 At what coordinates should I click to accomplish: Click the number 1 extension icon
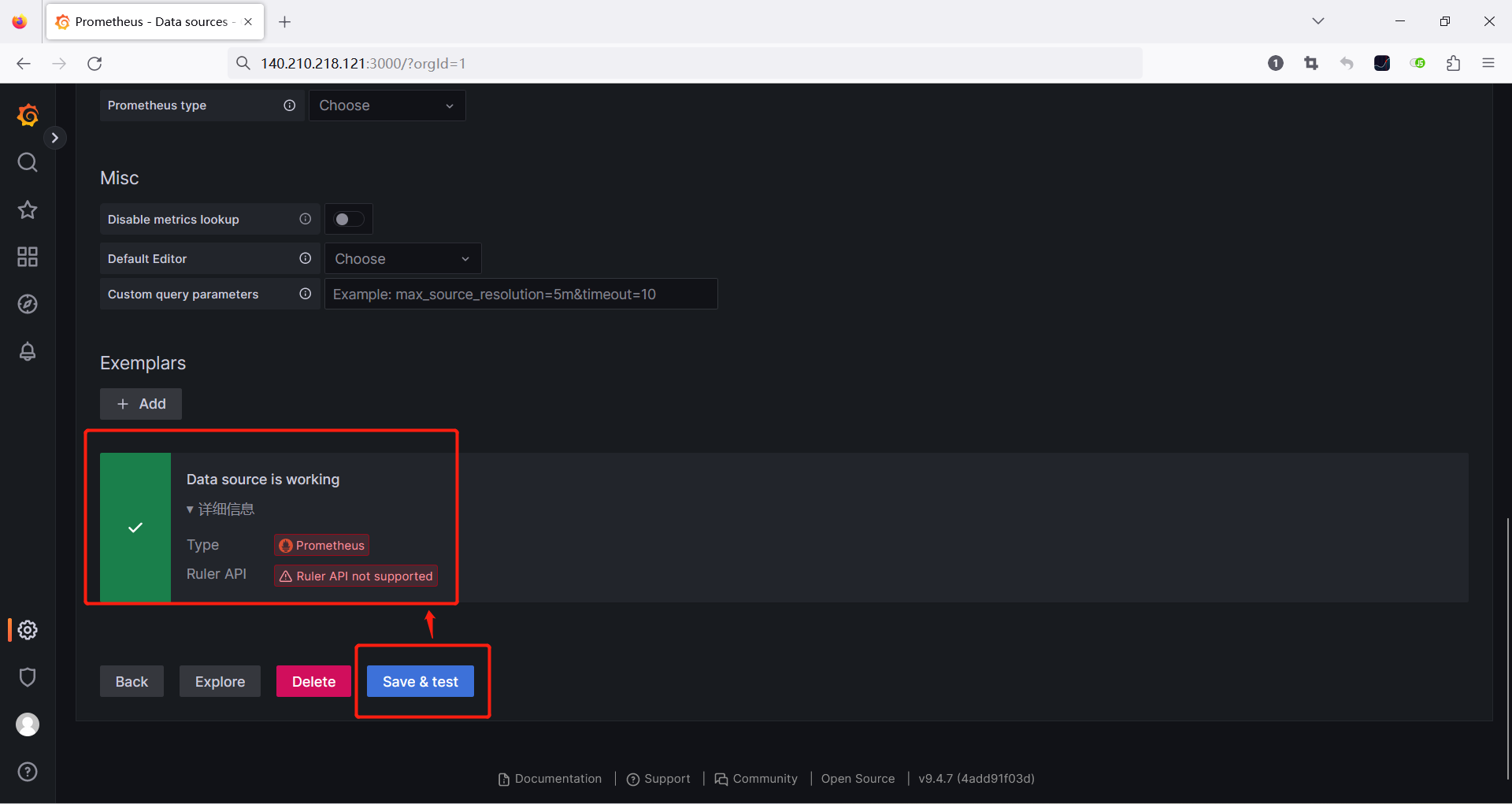(x=1276, y=64)
